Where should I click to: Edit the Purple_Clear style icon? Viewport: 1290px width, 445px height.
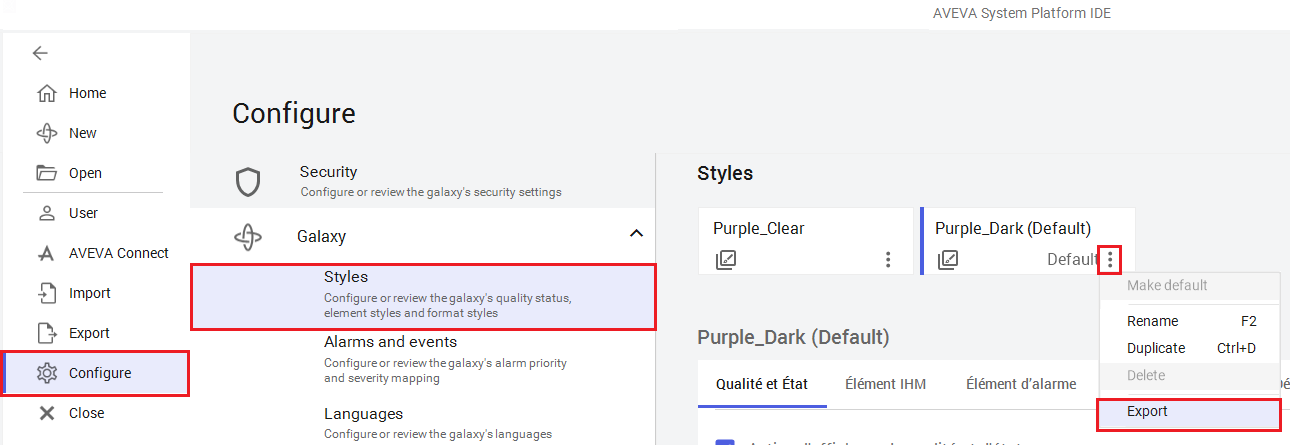tap(726, 260)
